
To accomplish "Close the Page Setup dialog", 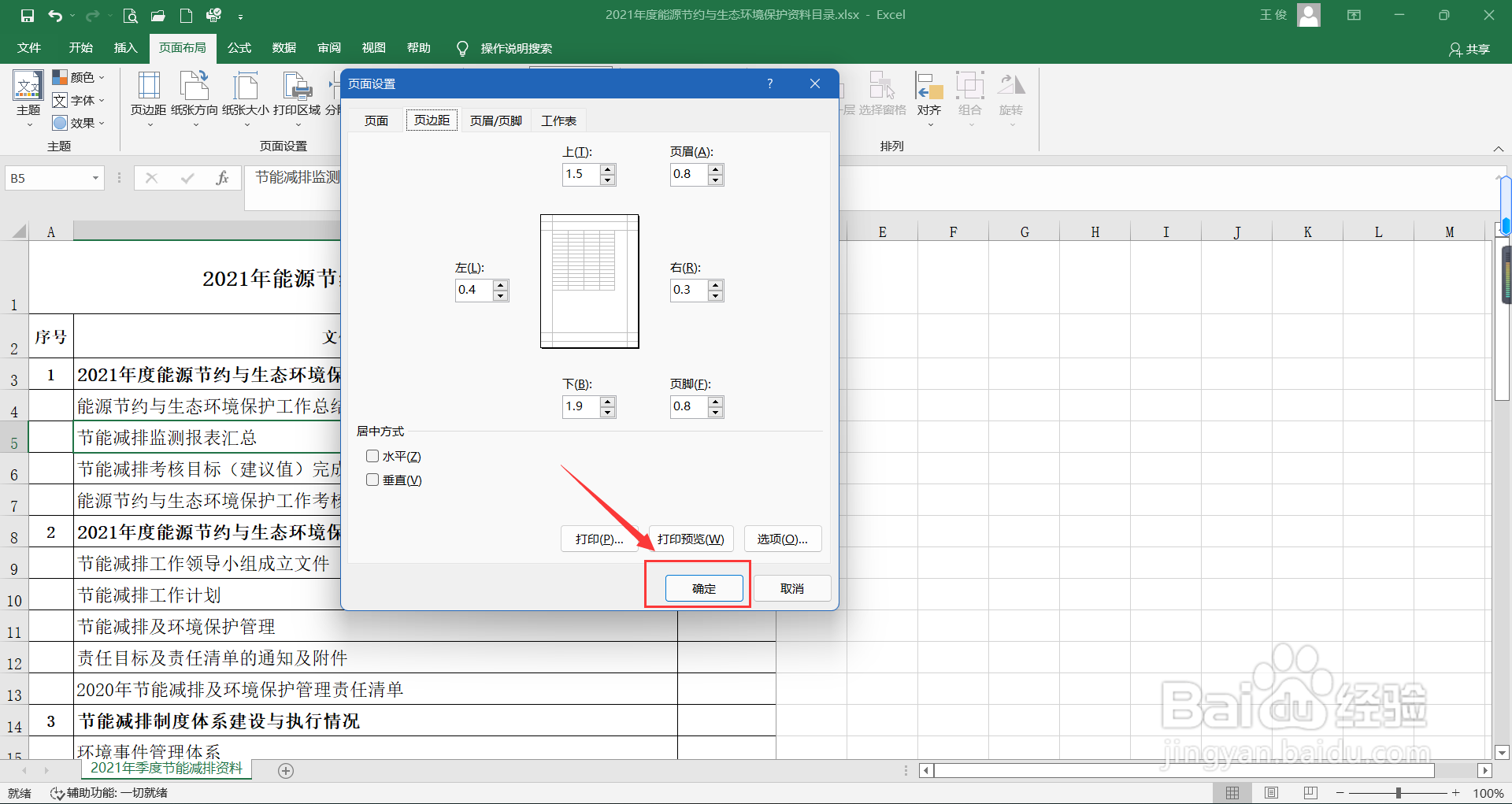I will click(x=815, y=83).
